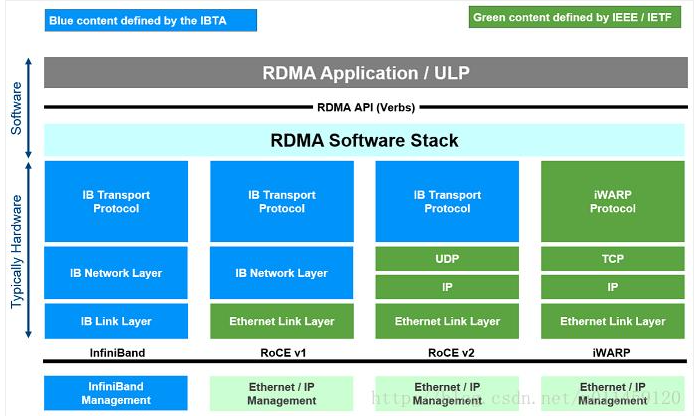Click the vertical Software arrow label

pyautogui.click(x=16, y=108)
